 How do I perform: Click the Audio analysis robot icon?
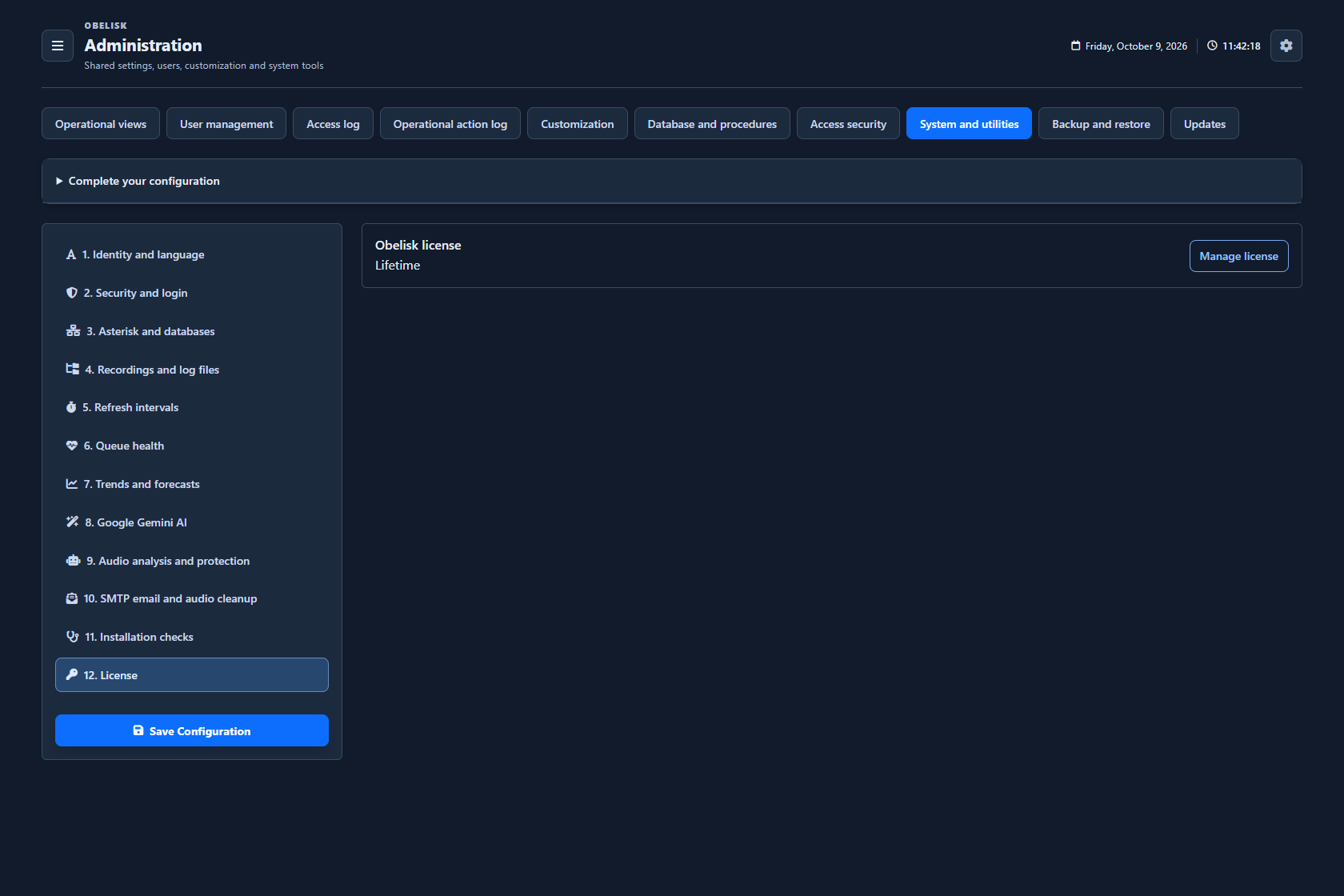73,561
